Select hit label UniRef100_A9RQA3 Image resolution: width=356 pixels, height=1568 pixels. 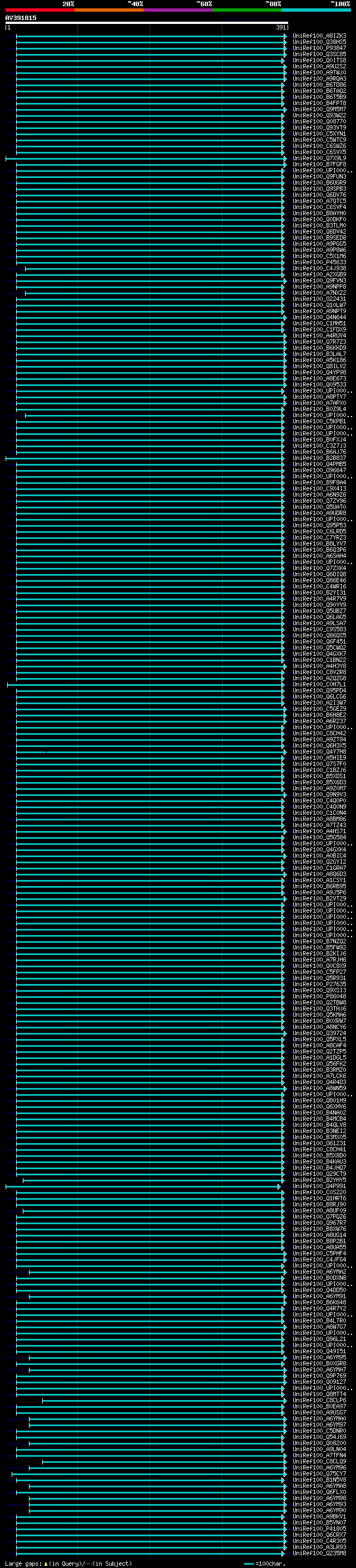(319, 78)
